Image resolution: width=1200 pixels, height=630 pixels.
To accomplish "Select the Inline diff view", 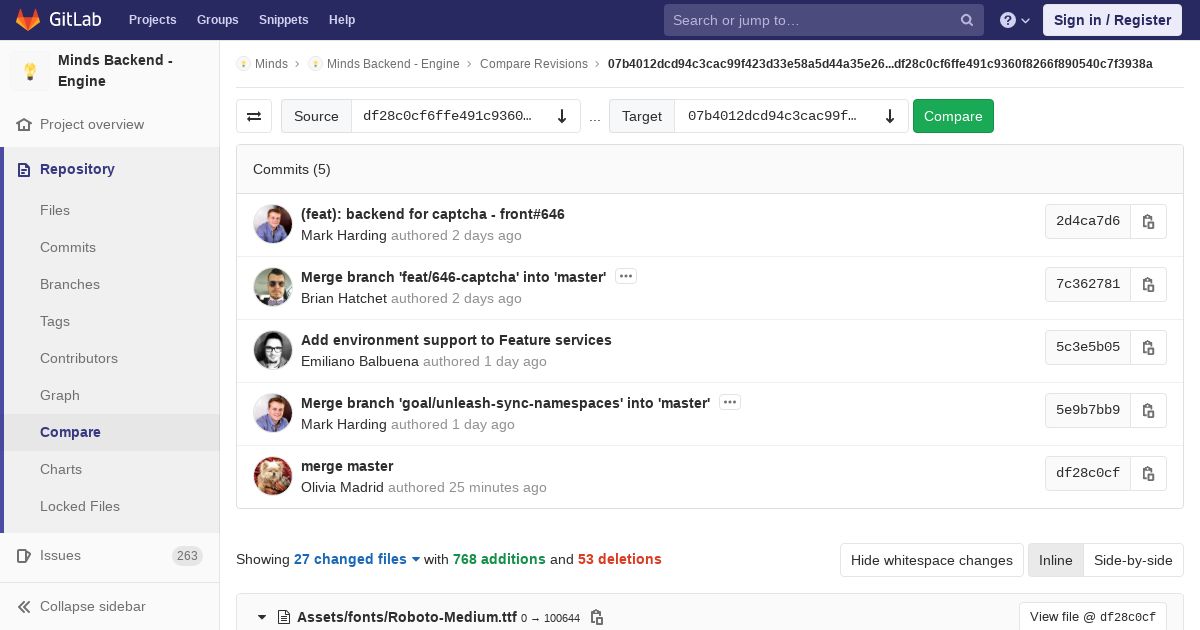I will click(1055, 560).
